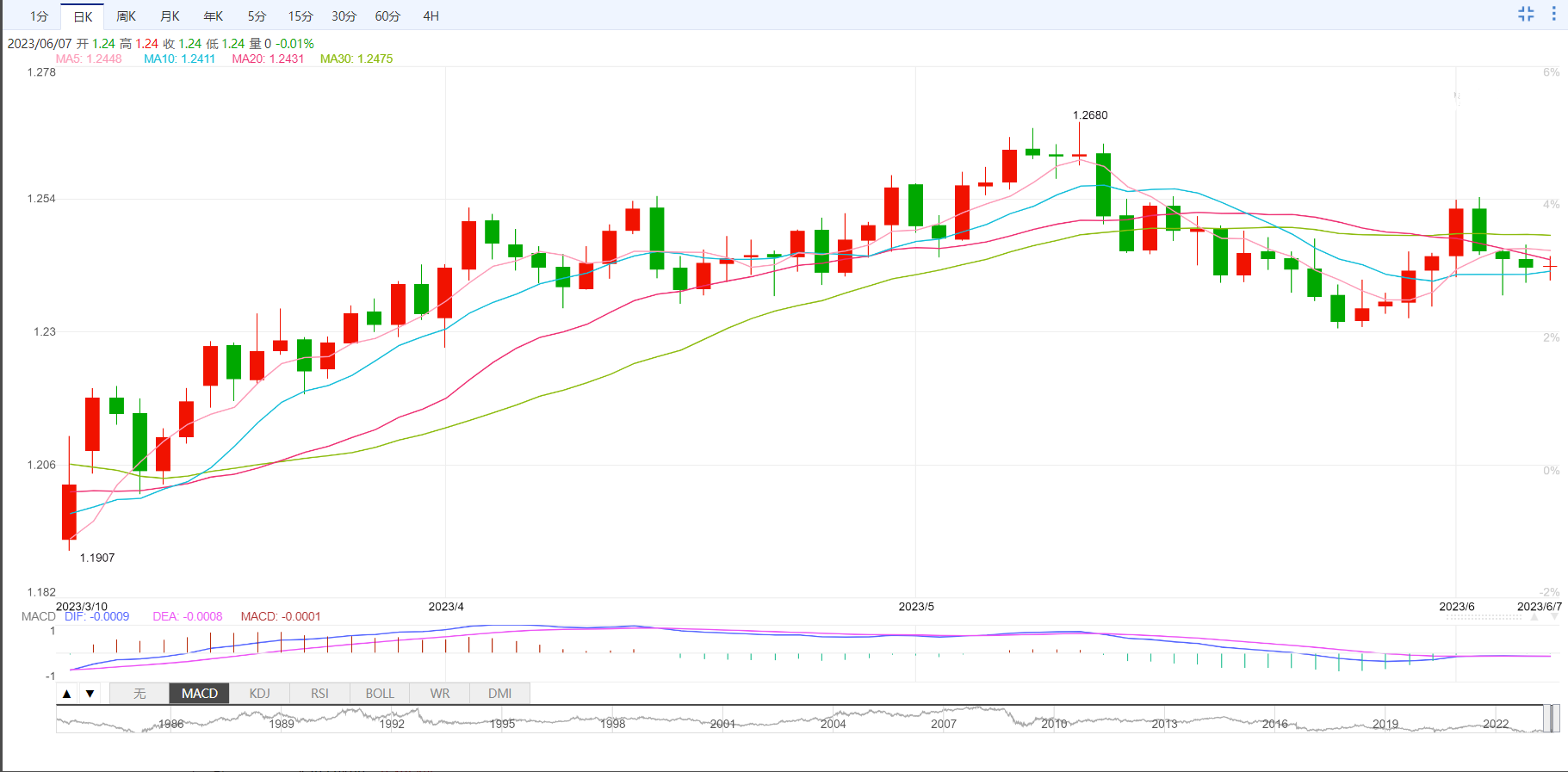
Task: Click the MA10: 1.2411 legend label
Action: (179, 59)
